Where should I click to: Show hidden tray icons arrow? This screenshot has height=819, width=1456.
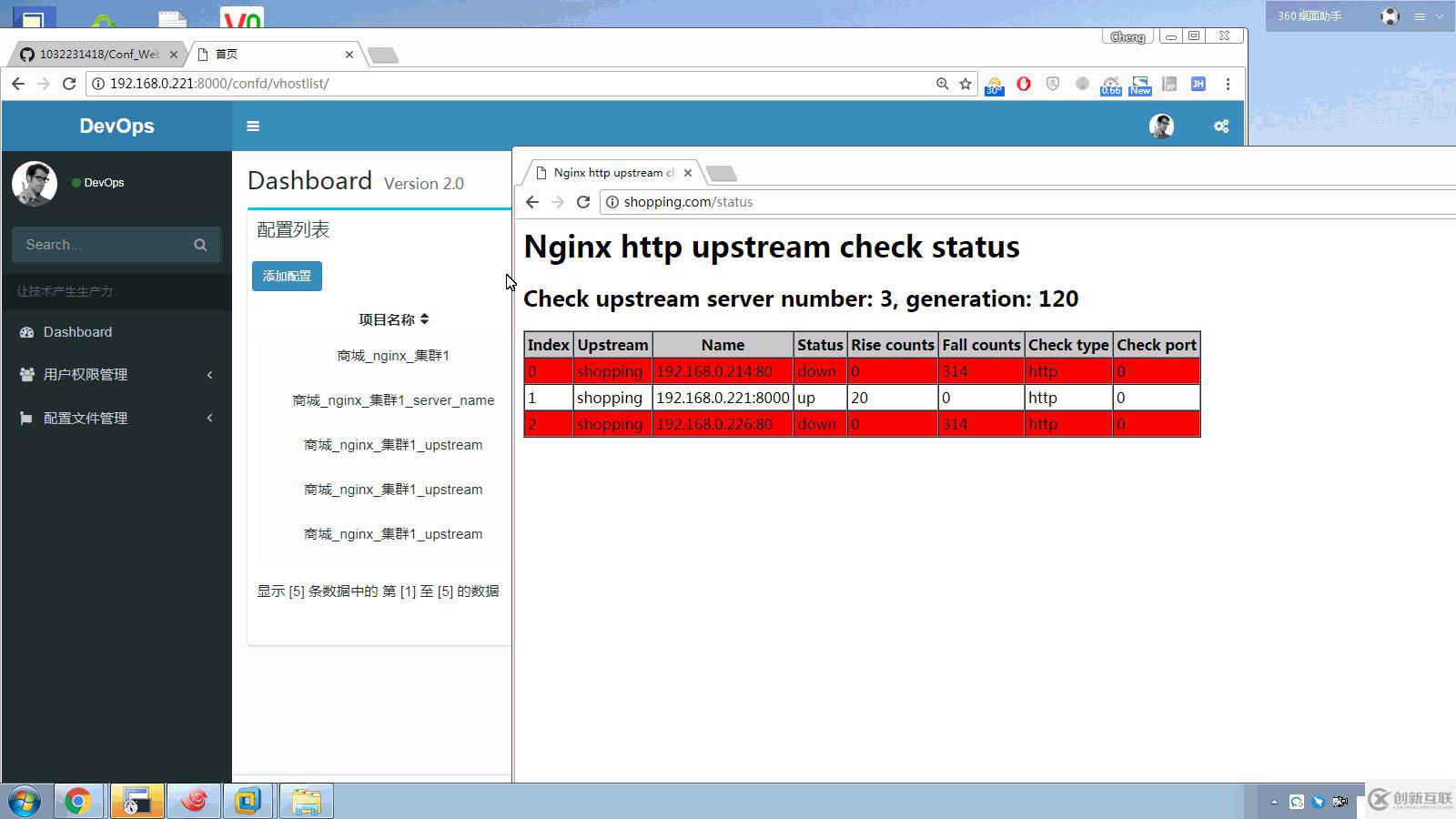coord(1274,802)
